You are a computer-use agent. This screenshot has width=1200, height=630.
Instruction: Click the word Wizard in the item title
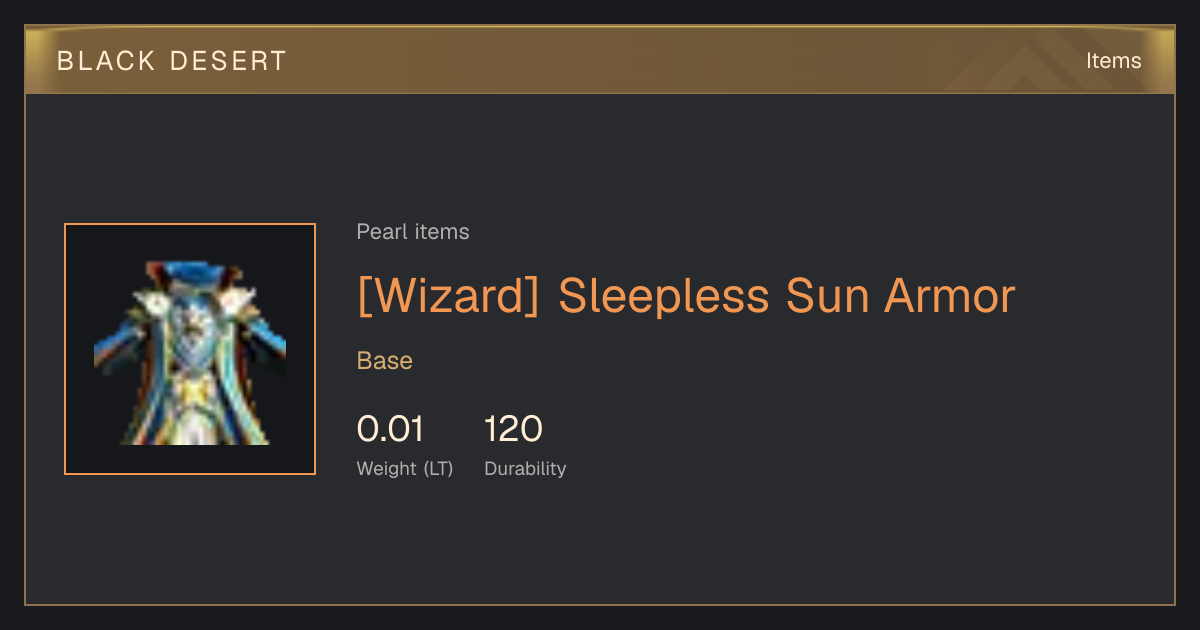449,296
